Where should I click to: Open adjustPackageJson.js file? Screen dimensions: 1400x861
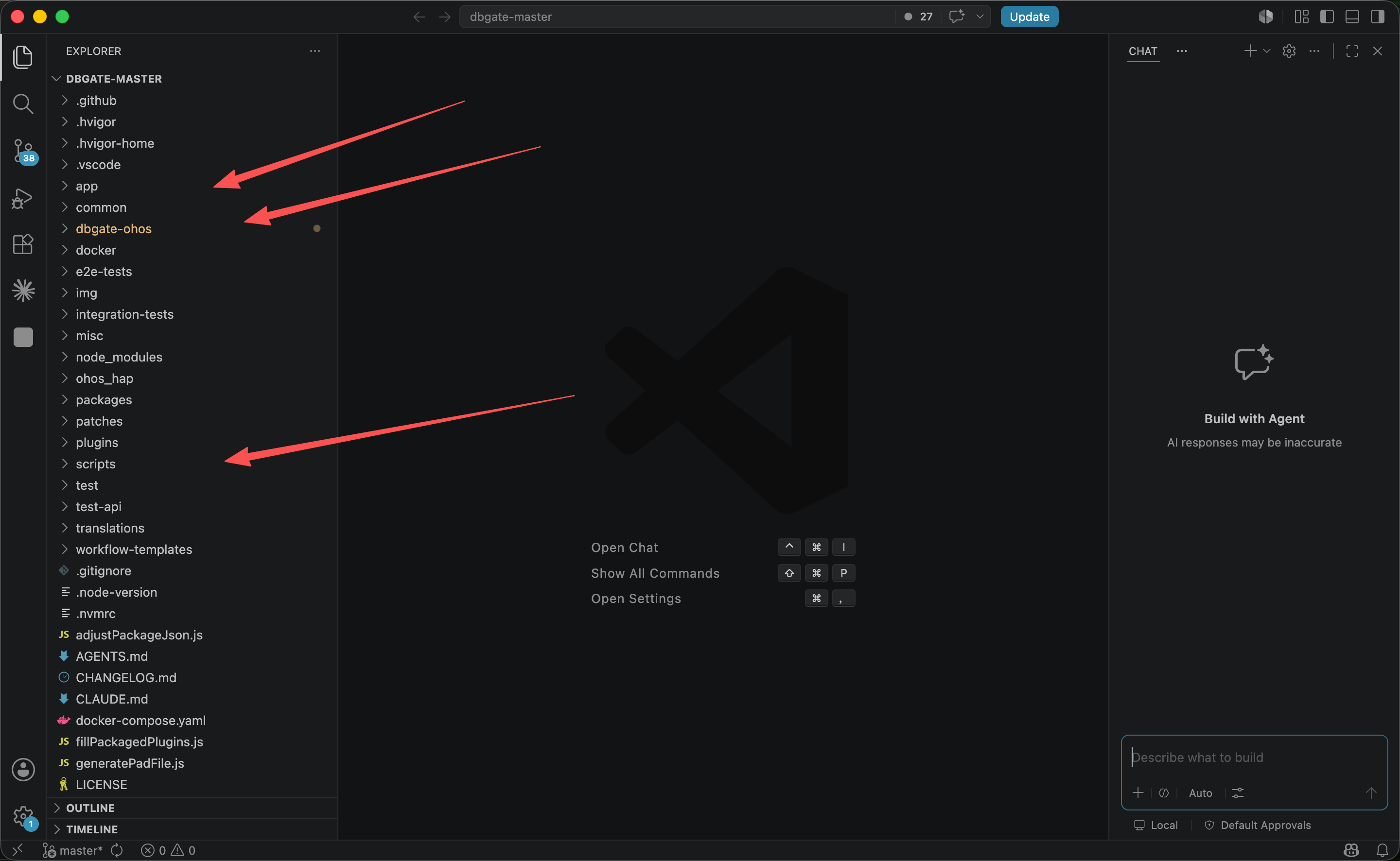click(x=192, y=635)
